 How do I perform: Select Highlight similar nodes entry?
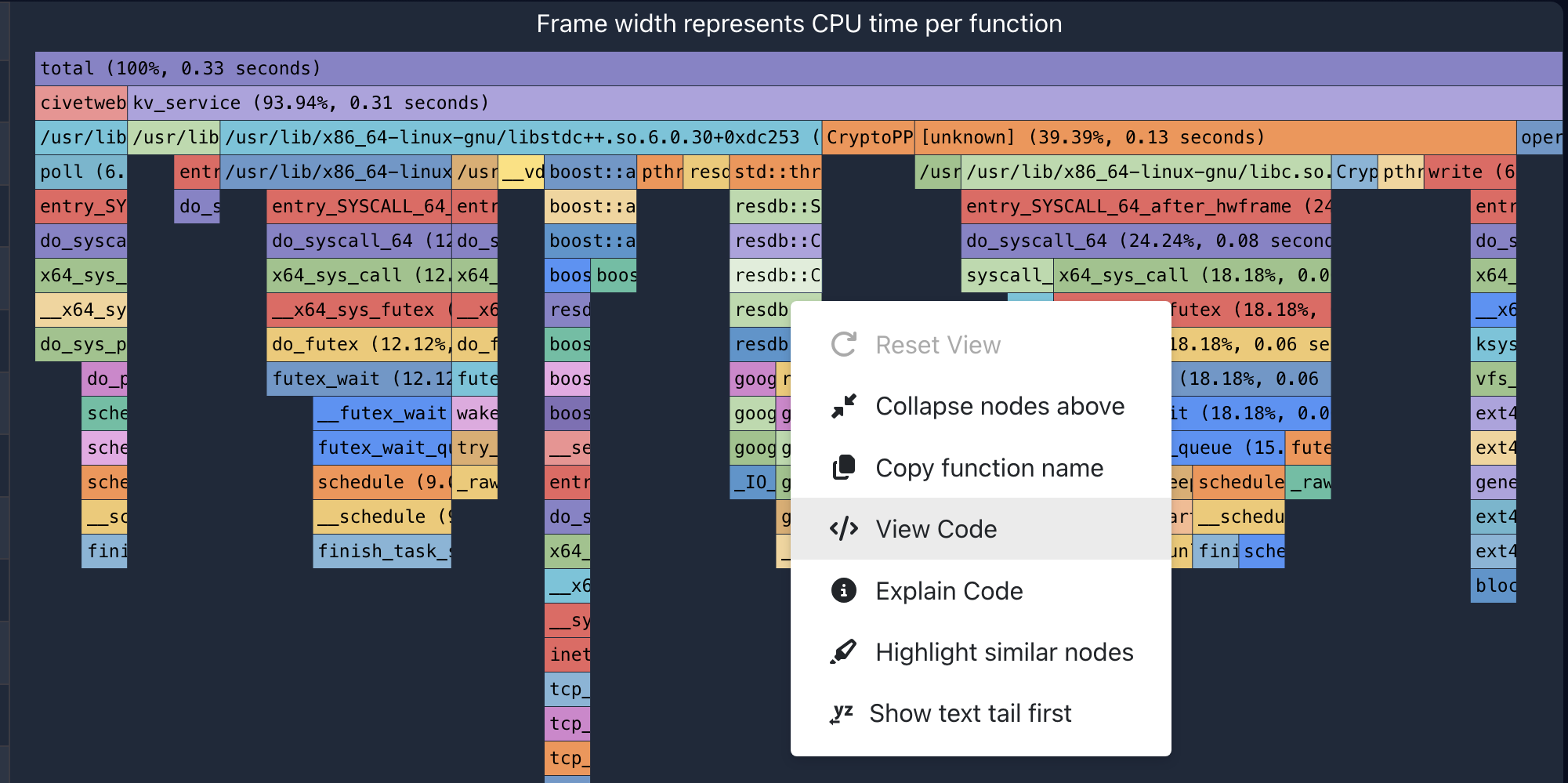[981, 652]
